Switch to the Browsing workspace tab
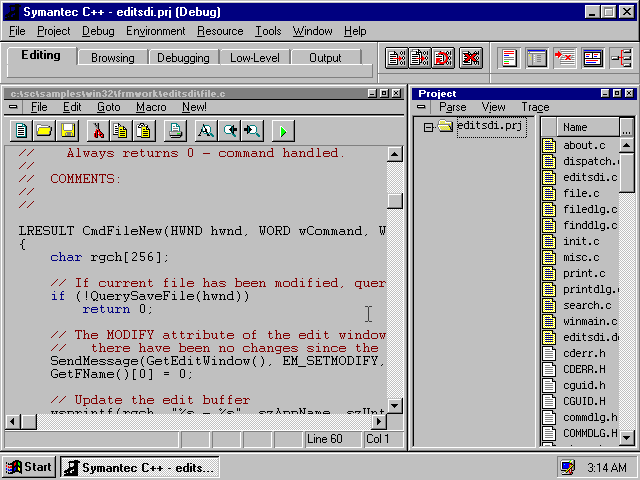640x480 pixels. pyautogui.click(x=113, y=58)
